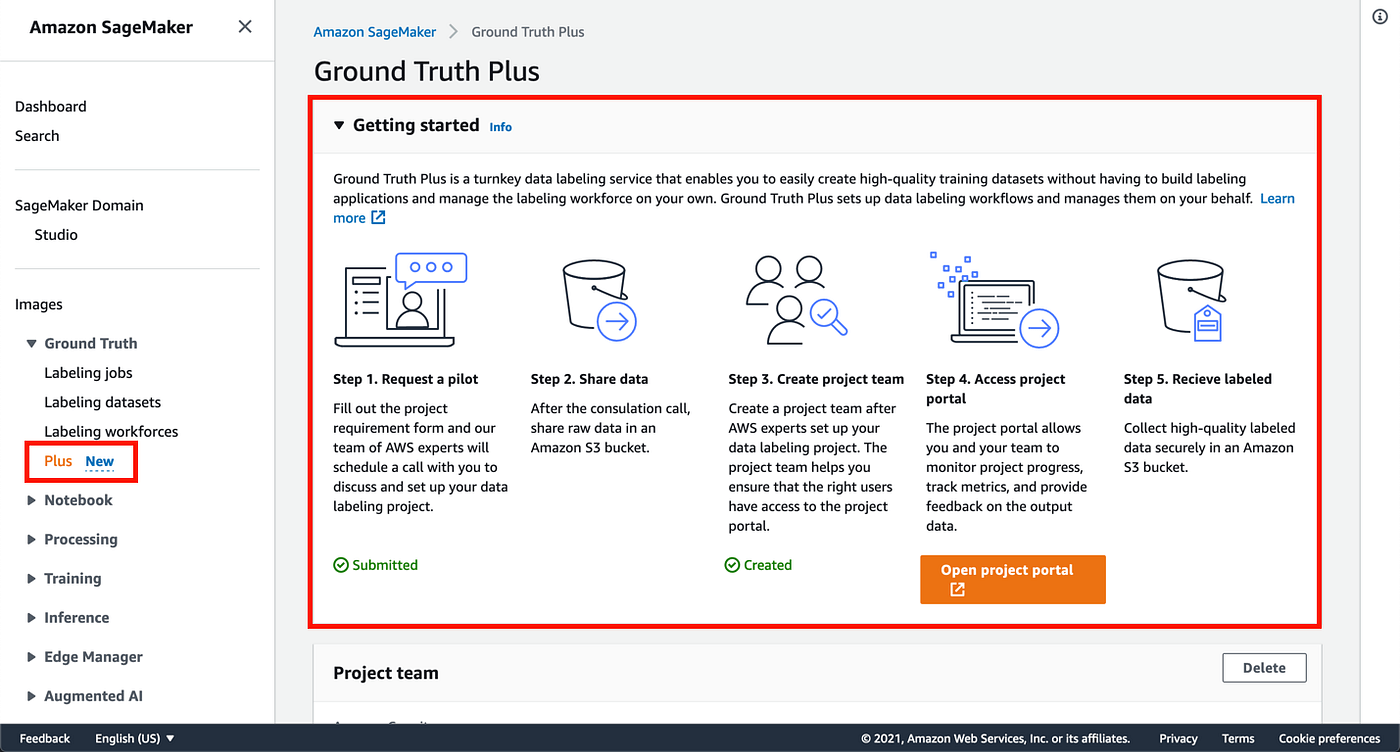Select Plus under Ground Truth

coord(58,461)
